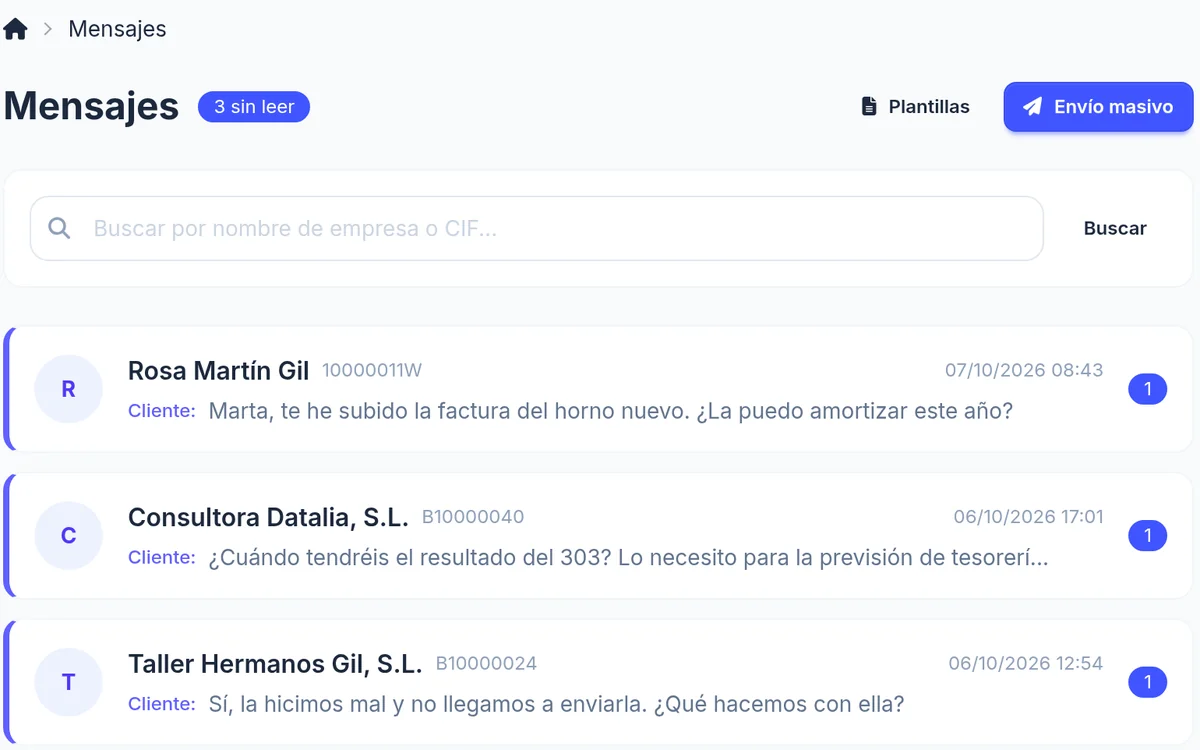Focus the company name or CIF search field
The width and height of the screenshot is (1200, 750).
coord(537,228)
